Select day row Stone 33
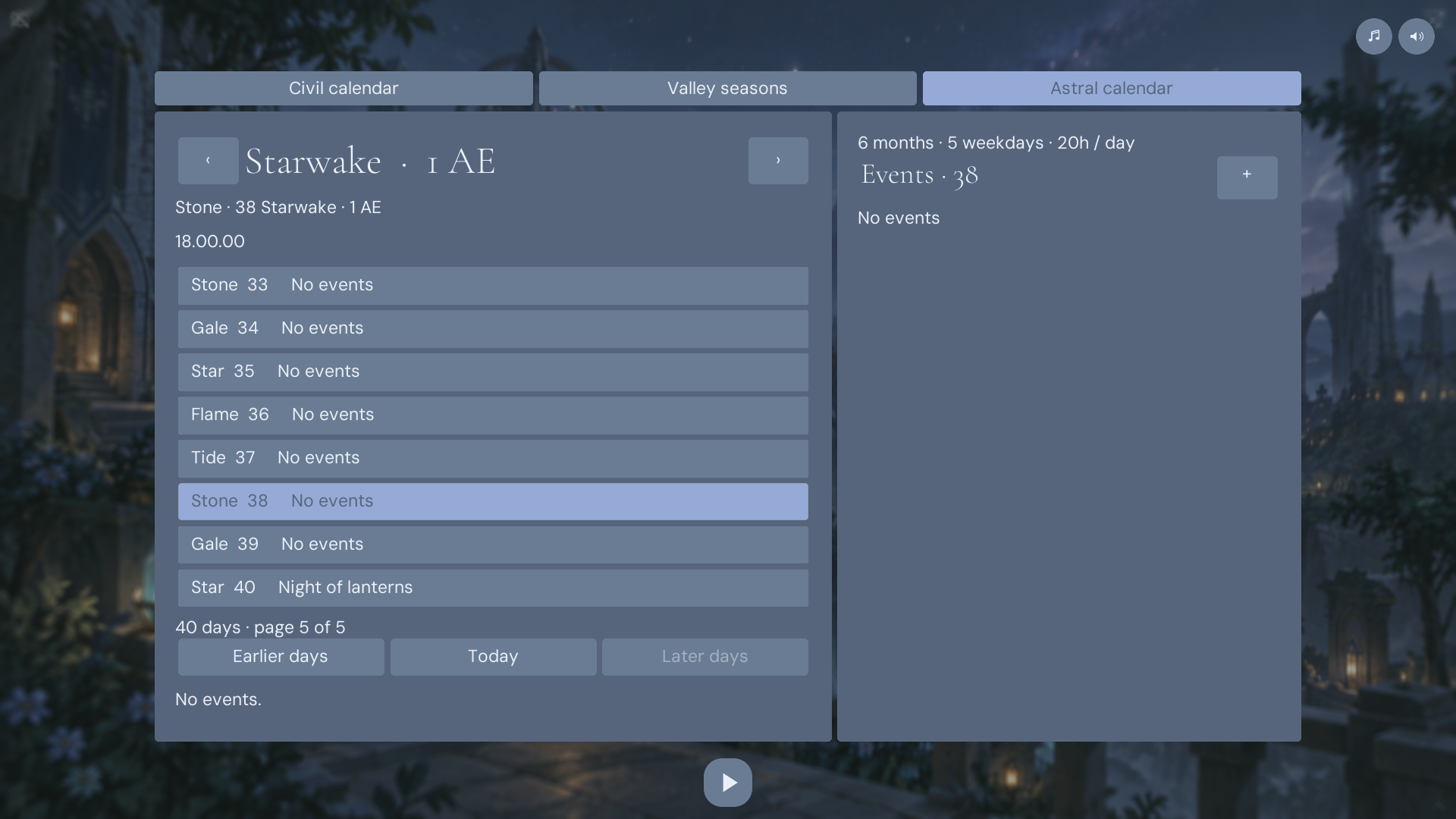The image size is (1456, 819). click(x=493, y=285)
